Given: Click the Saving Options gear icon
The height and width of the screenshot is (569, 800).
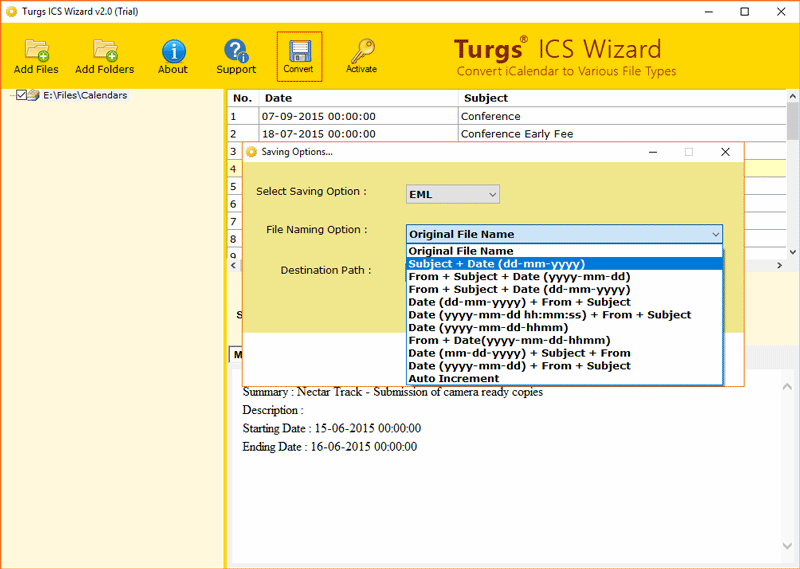Looking at the screenshot, I should coord(251,152).
